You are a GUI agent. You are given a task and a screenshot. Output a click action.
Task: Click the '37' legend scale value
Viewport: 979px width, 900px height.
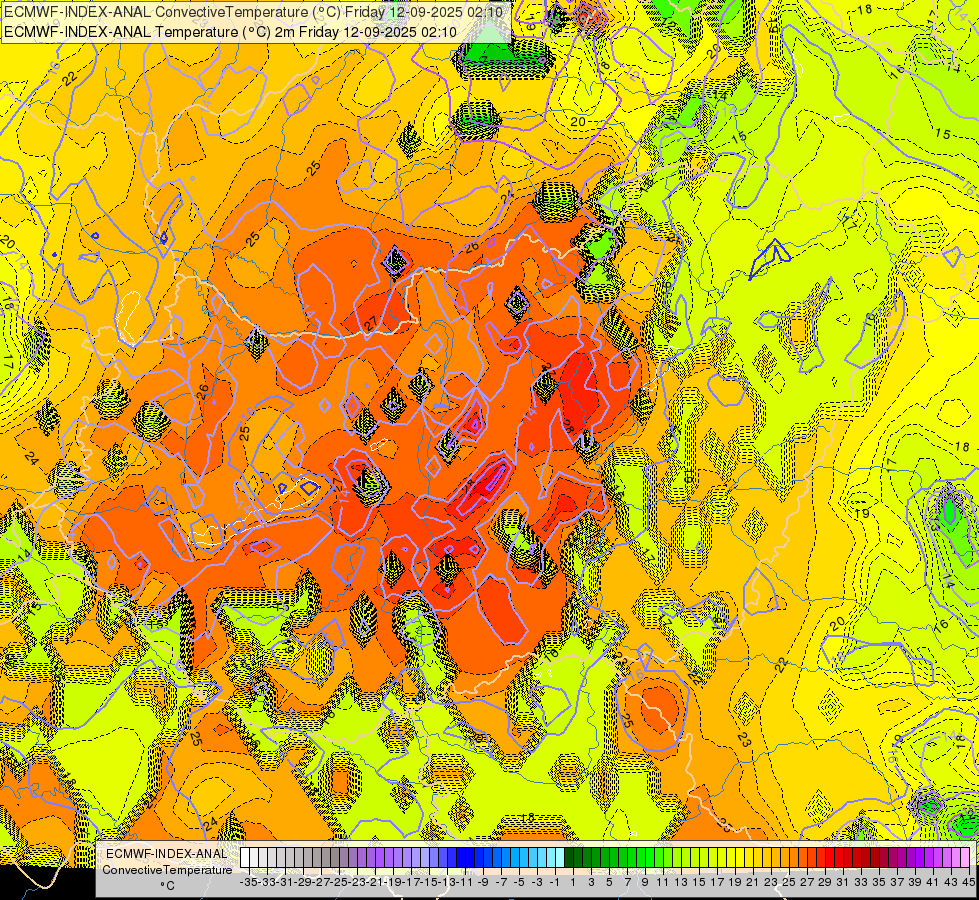(897, 883)
